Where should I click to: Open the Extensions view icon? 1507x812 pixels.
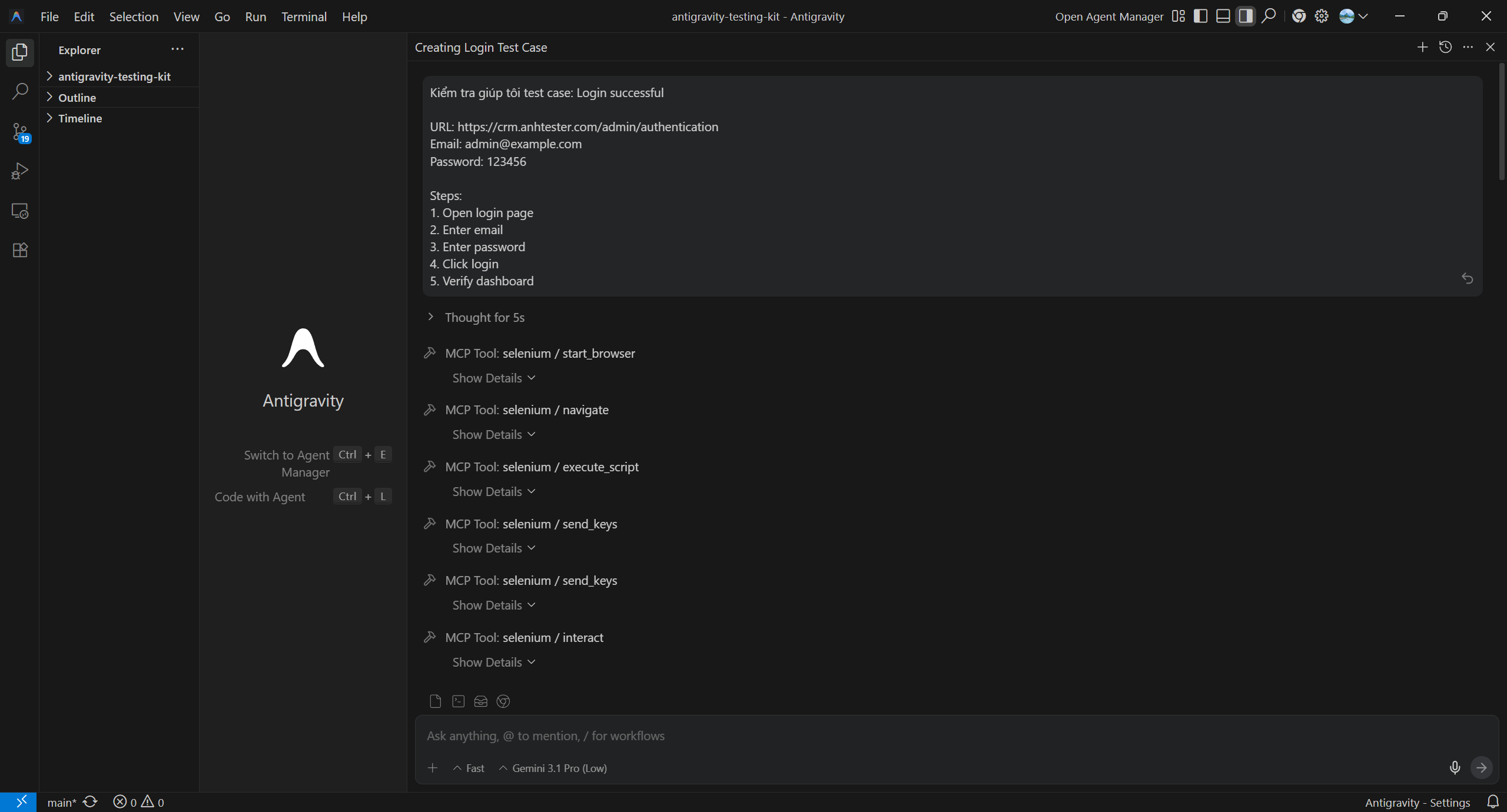point(20,250)
